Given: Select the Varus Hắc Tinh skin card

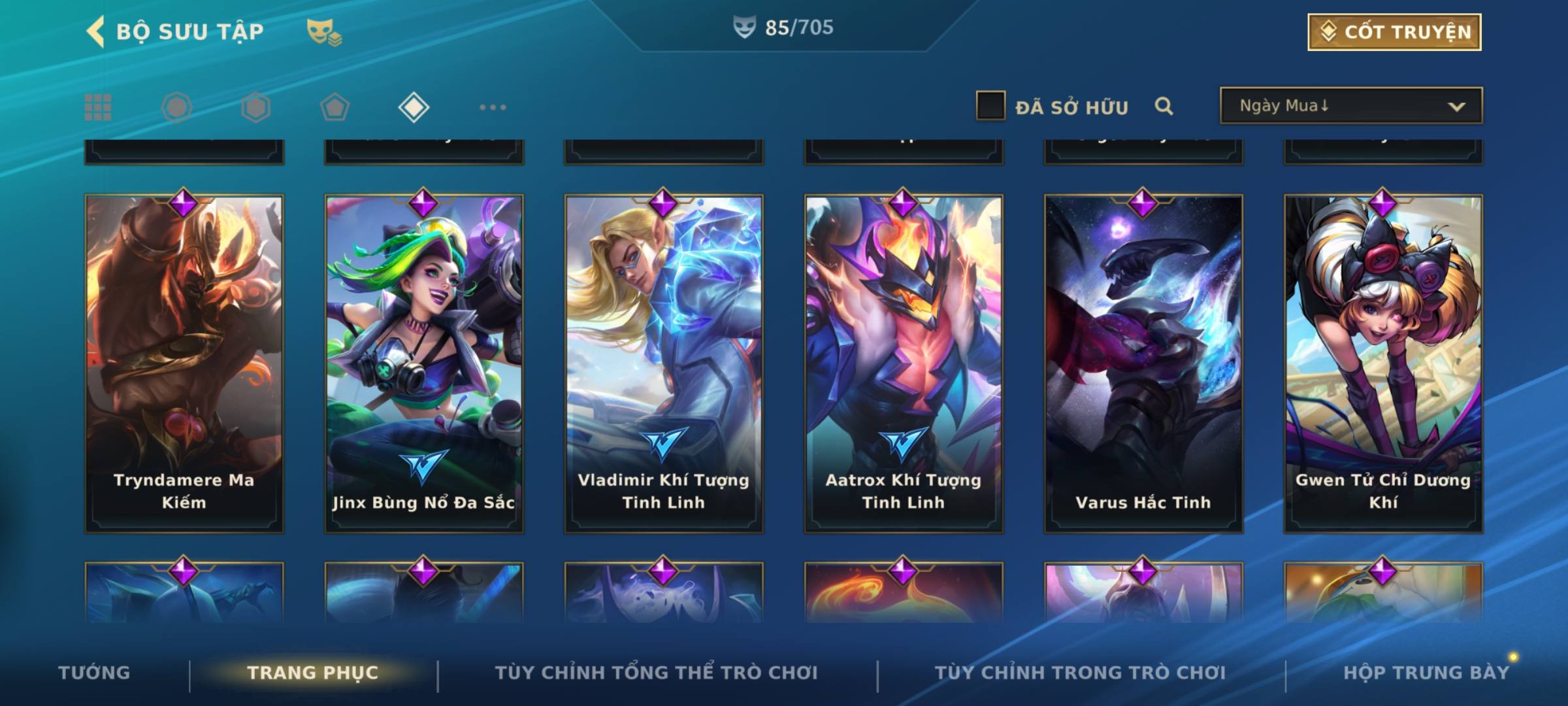Looking at the screenshot, I should (1143, 363).
